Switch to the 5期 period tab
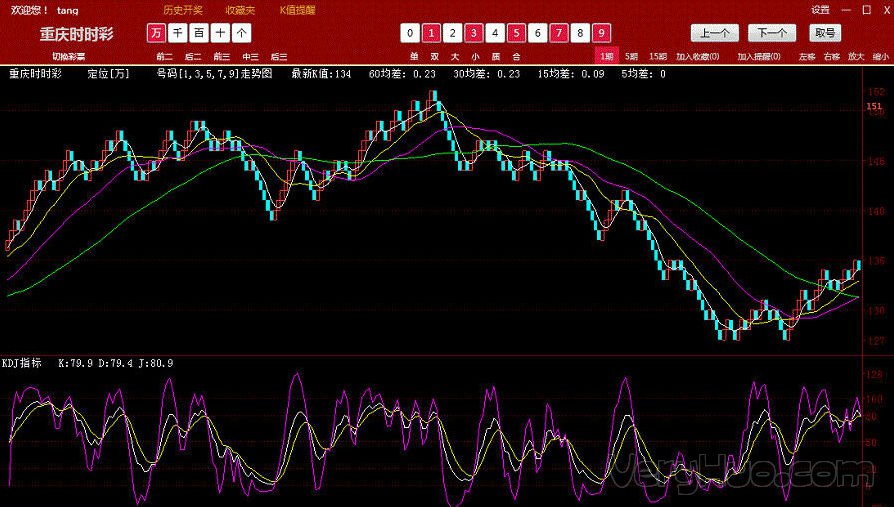894x507 pixels. pos(632,57)
